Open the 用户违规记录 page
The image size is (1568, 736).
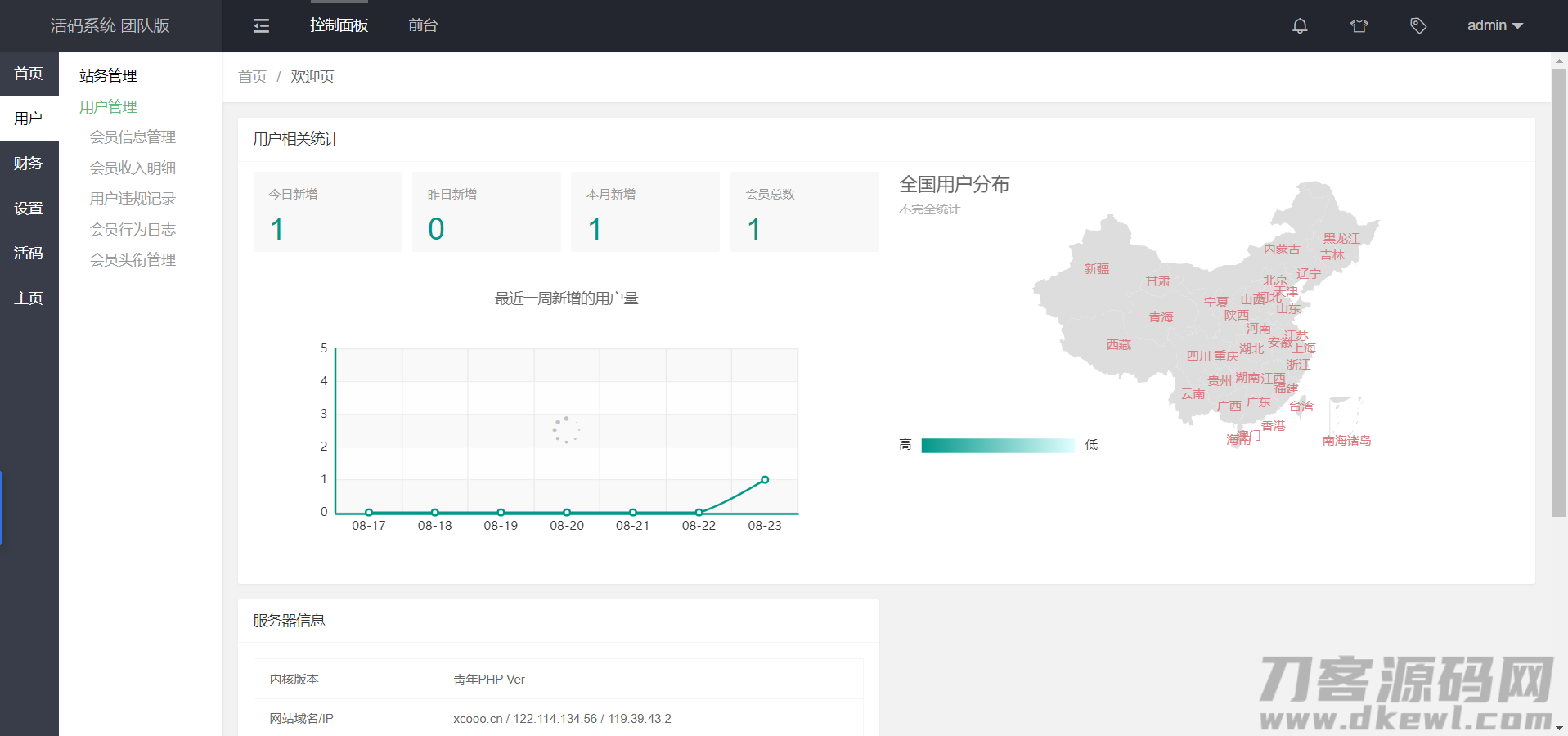pos(133,198)
